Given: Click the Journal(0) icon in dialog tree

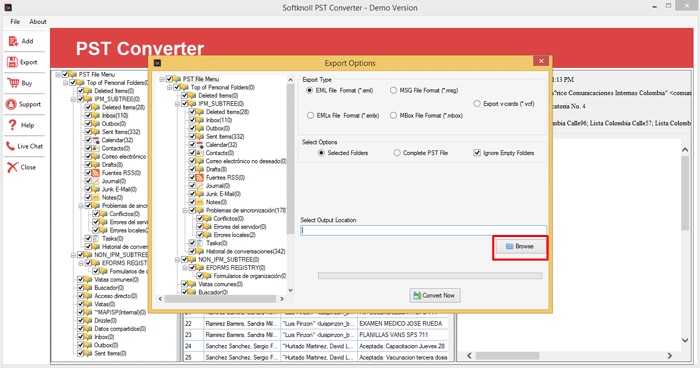Looking at the screenshot, I should [200, 186].
